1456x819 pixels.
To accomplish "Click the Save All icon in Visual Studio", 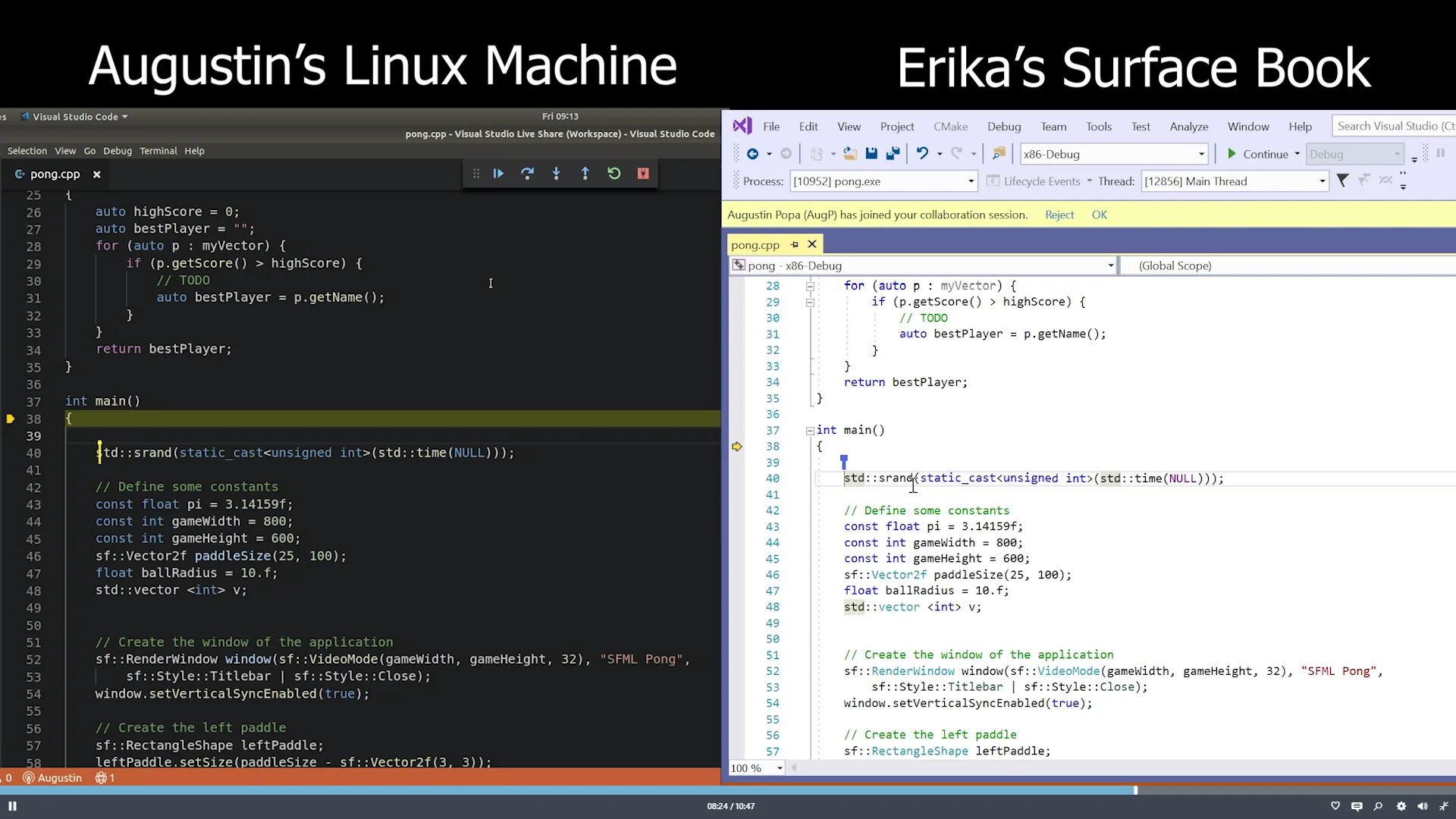I will [x=893, y=154].
